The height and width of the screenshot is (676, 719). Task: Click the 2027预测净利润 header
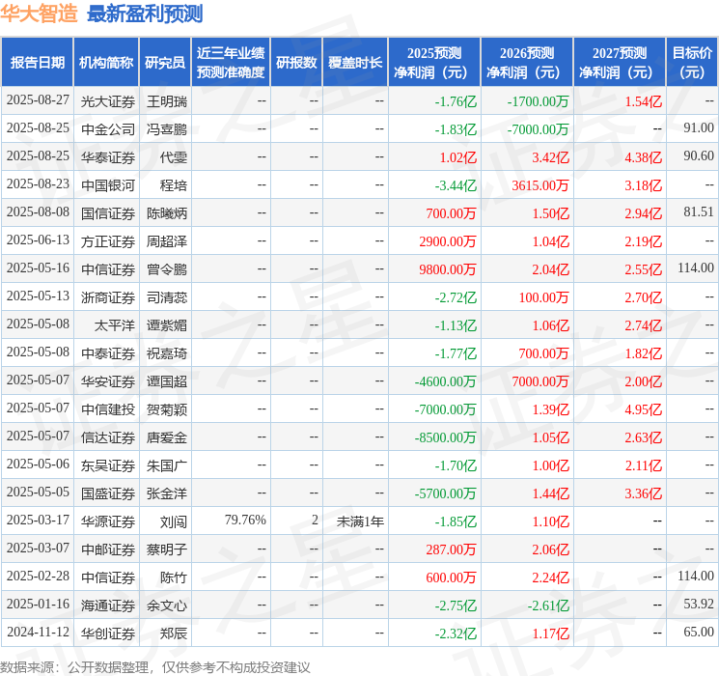coord(619,62)
